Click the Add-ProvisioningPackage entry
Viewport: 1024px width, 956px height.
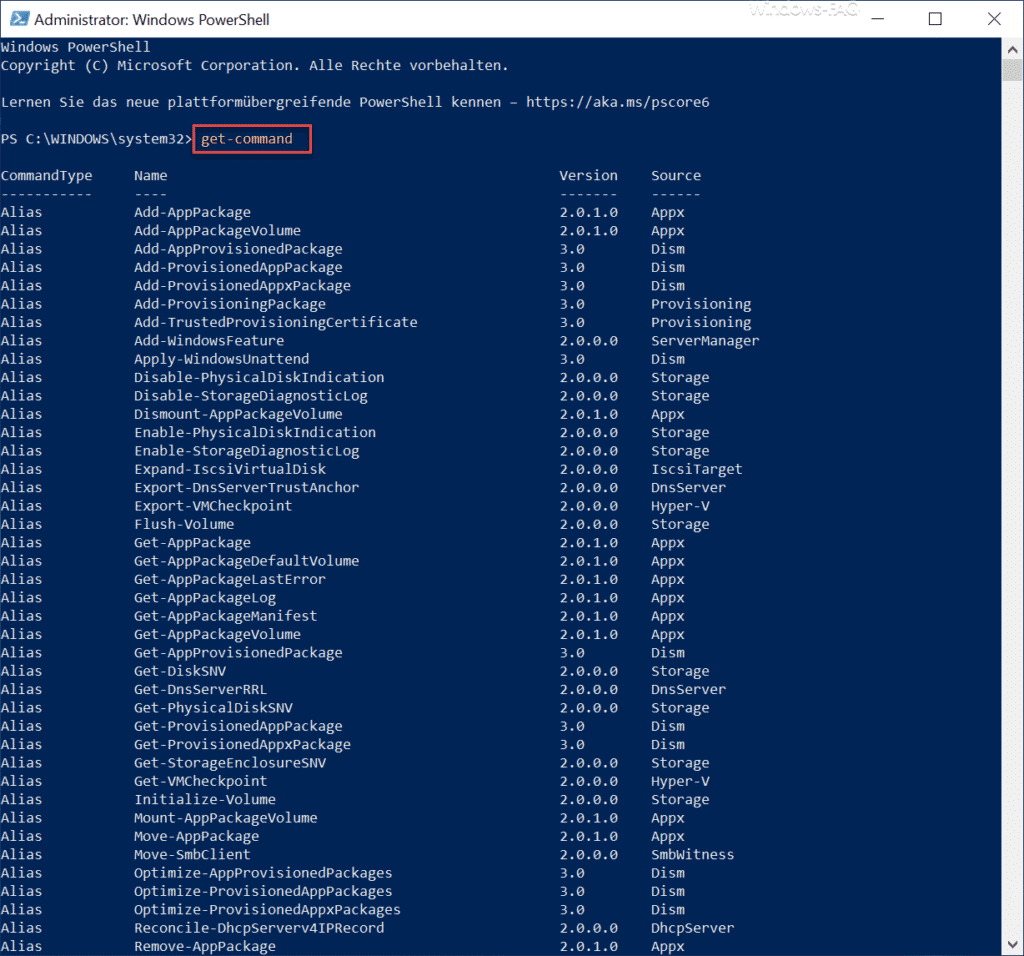coord(230,304)
